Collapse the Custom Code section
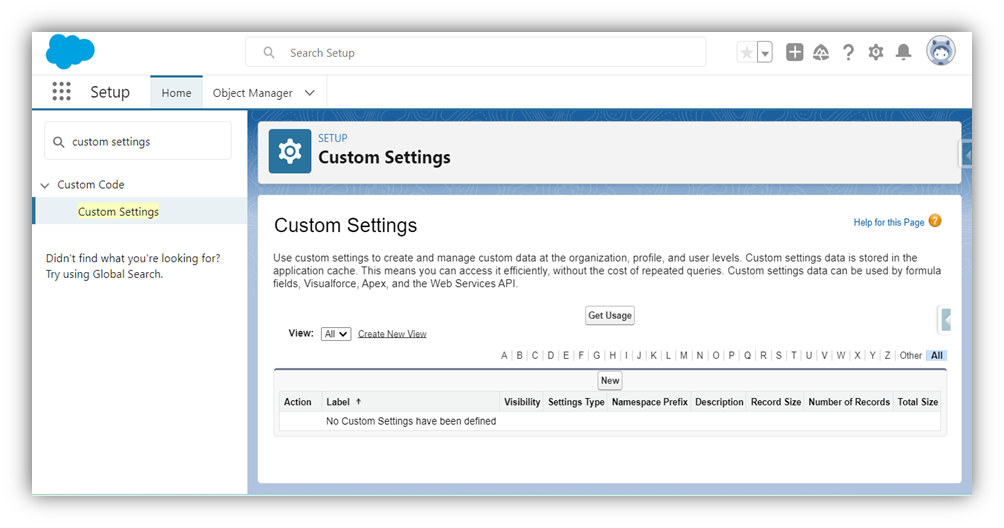Screen dimensions: 1004x528 pyautogui.click(x=45, y=185)
